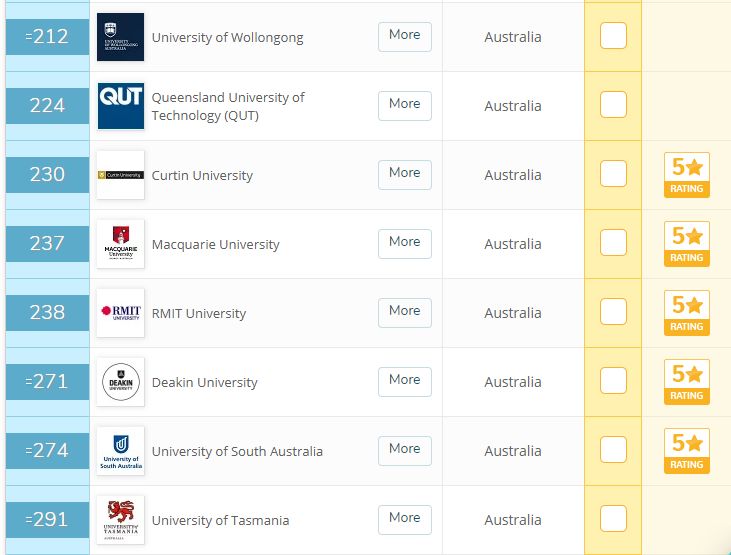The image size is (731, 555).
Task: Expand More details for Queensland University of Technology
Action: click(x=405, y=106)
